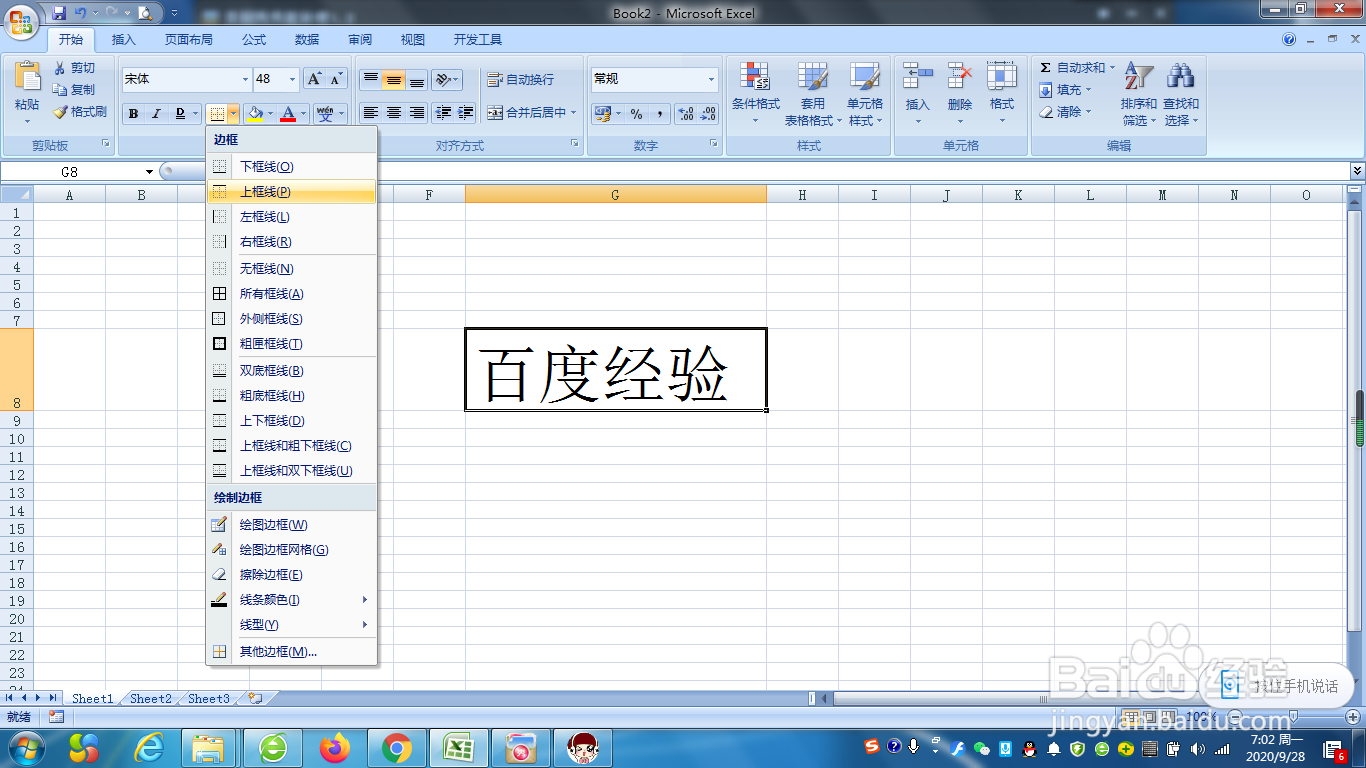Open Conditional Formatting (条件格式)
Viewport: 1366px width, 768px height.
(755, 93)
